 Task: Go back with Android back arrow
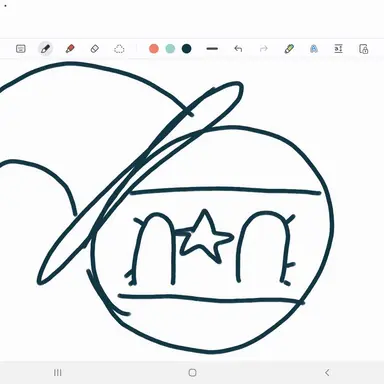(x=327, y=373)
